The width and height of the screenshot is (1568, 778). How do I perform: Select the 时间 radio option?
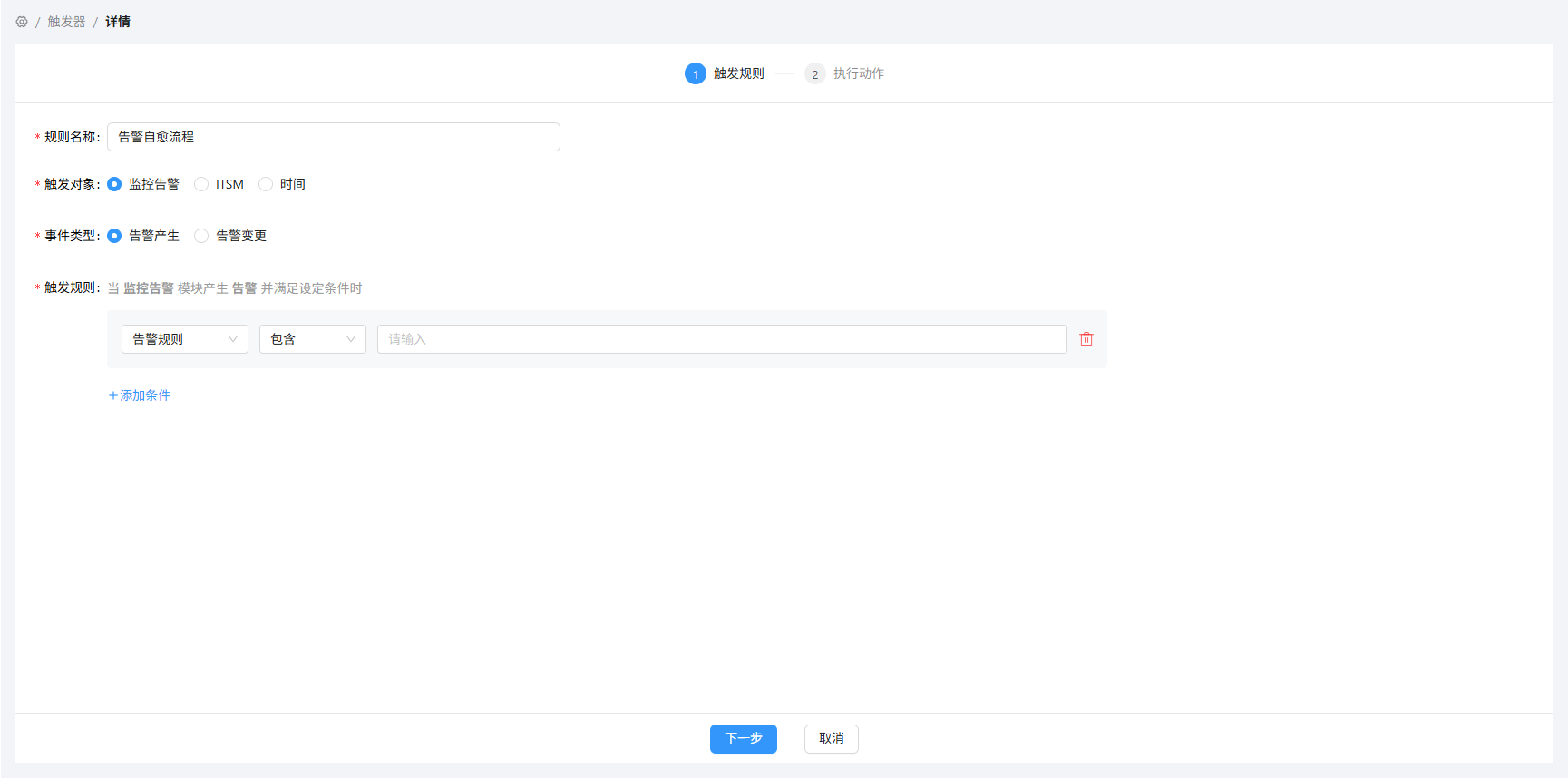pos(266,184)
